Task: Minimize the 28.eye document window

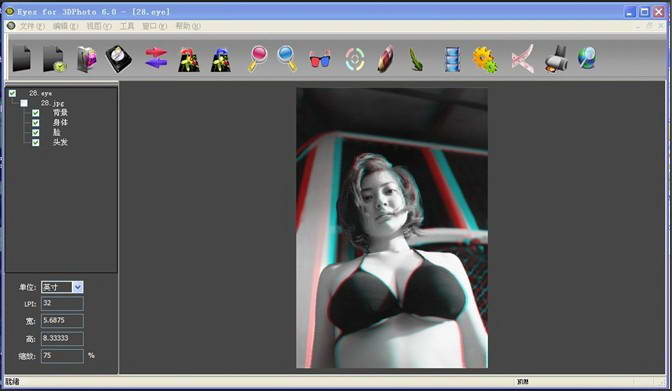Action: 638,26
